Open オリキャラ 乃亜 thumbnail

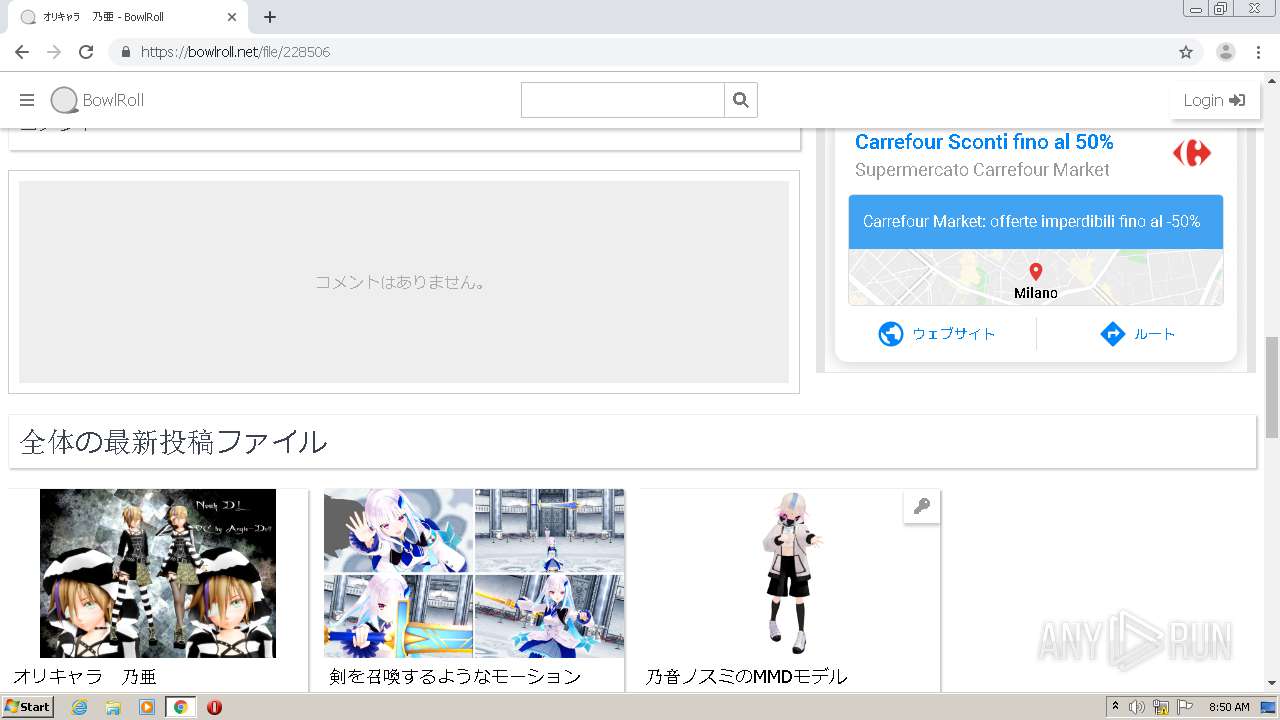[158, 573]
